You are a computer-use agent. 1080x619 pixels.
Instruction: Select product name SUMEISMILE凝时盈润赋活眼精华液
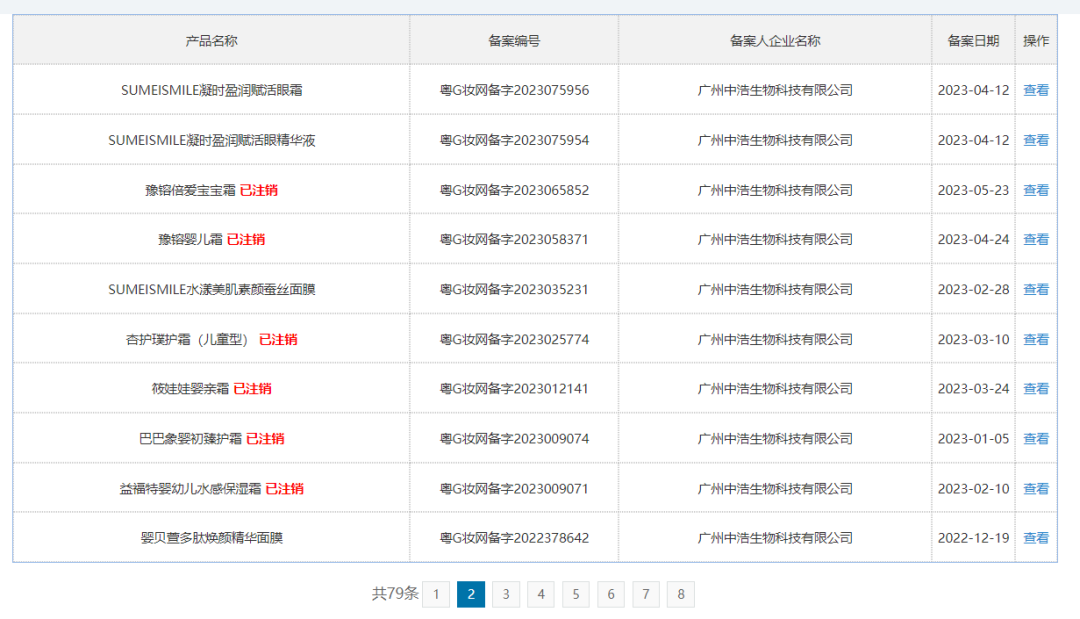pyautogui.click(x=211, y=140)
